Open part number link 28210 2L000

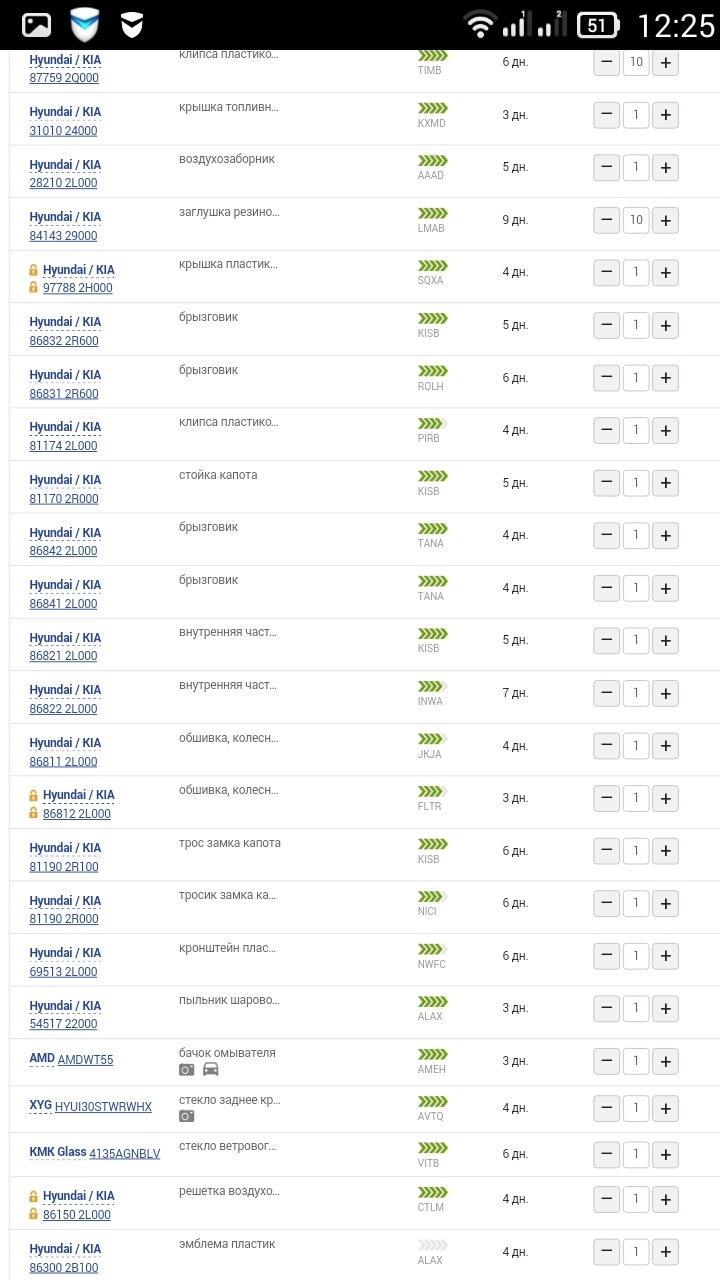click(63, 183)
